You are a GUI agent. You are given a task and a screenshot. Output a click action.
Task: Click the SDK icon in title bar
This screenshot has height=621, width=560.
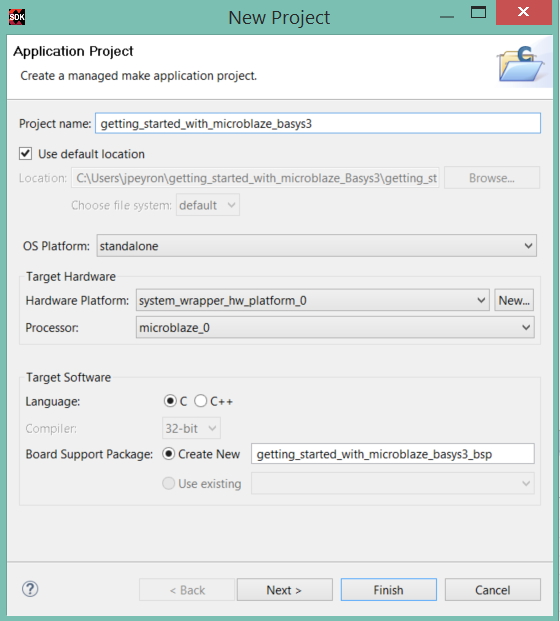[x=17, y=17]
